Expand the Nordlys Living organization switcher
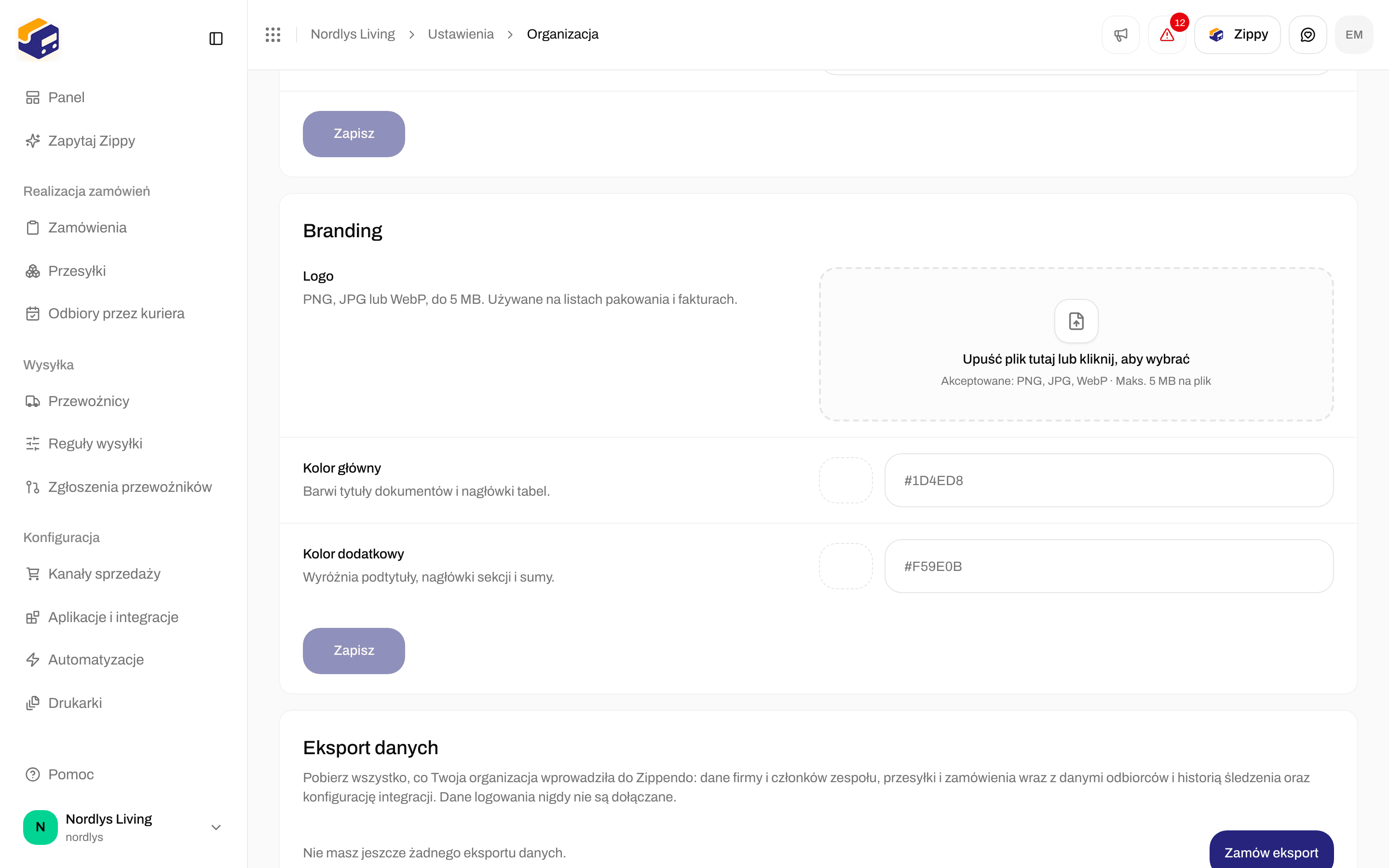Viewport: 1389px width, 868px height. [123, 827]
